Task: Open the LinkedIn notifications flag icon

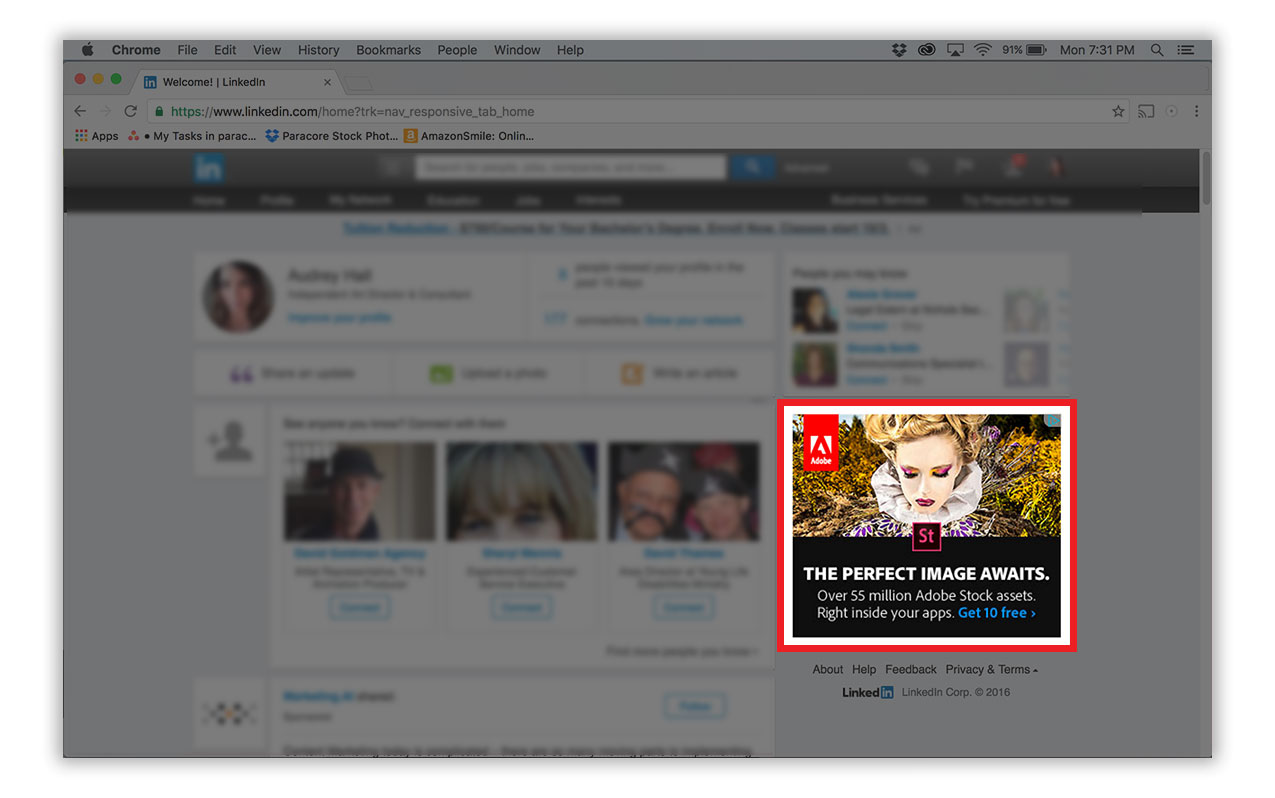Action: 966,167
